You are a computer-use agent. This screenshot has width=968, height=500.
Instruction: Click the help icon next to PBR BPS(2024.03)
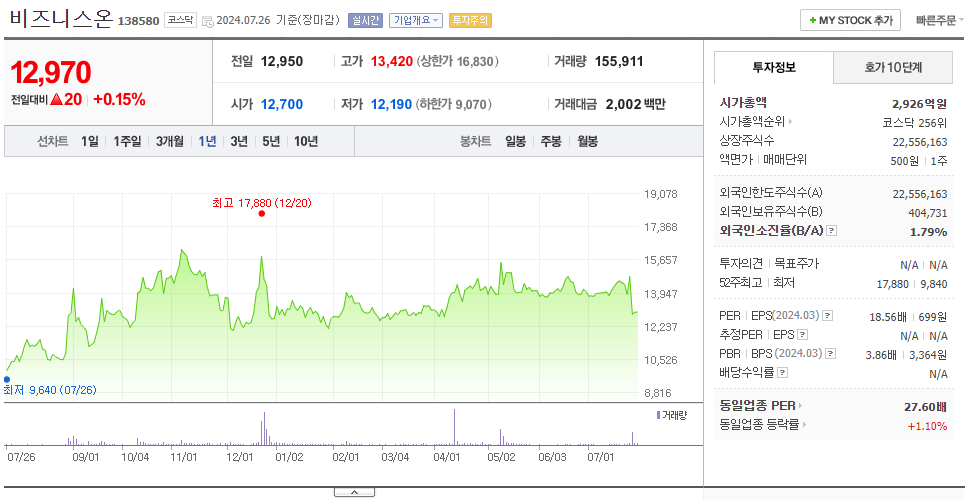click(831, 354)
